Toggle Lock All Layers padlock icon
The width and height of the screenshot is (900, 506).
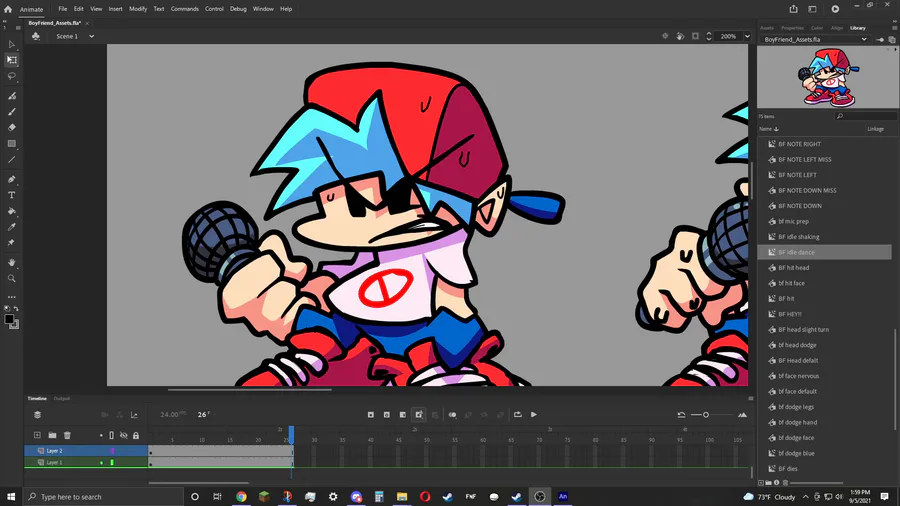pos(136,435)
